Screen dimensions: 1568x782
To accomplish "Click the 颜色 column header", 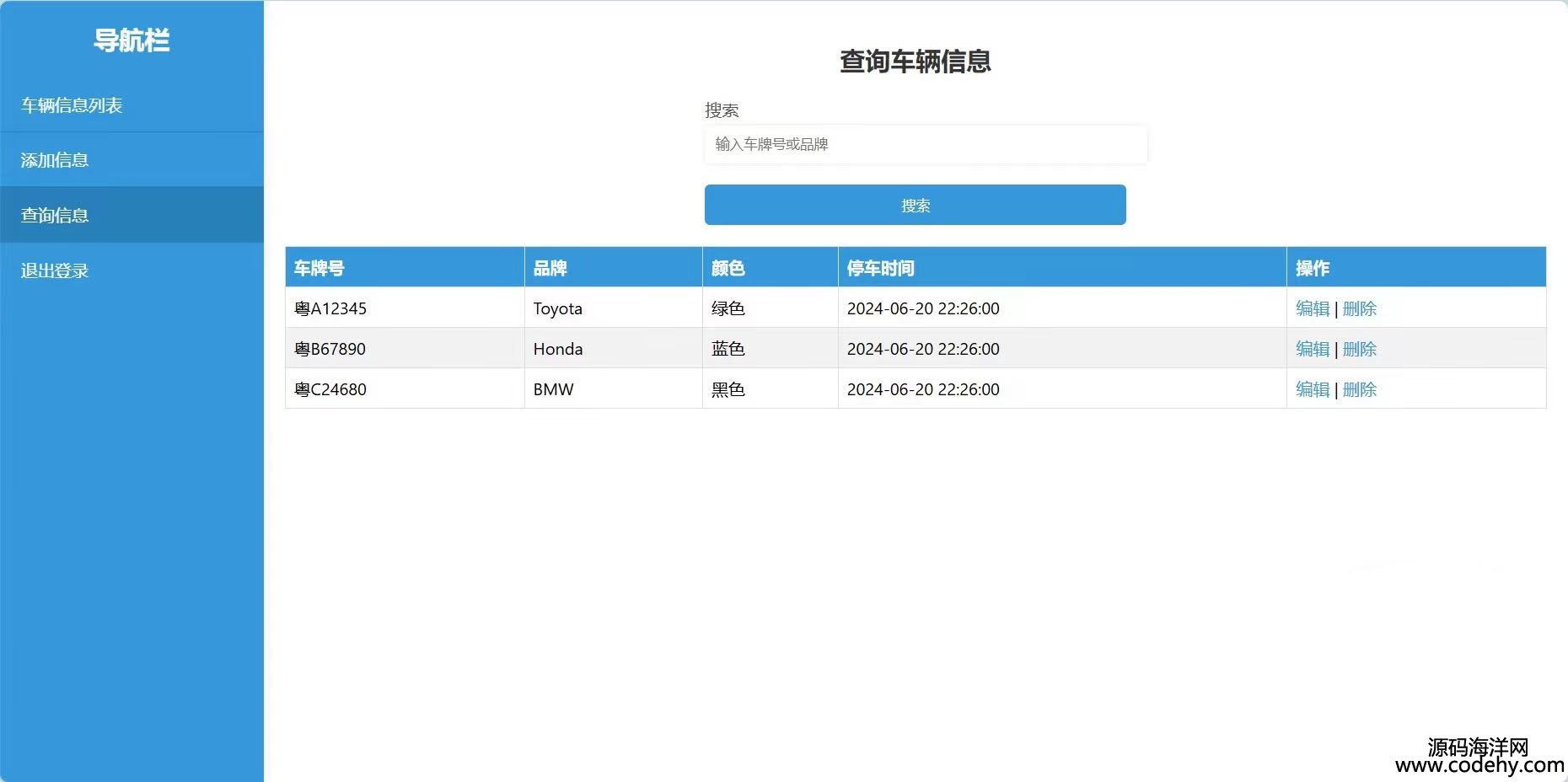I will click(x=728, y=268).
